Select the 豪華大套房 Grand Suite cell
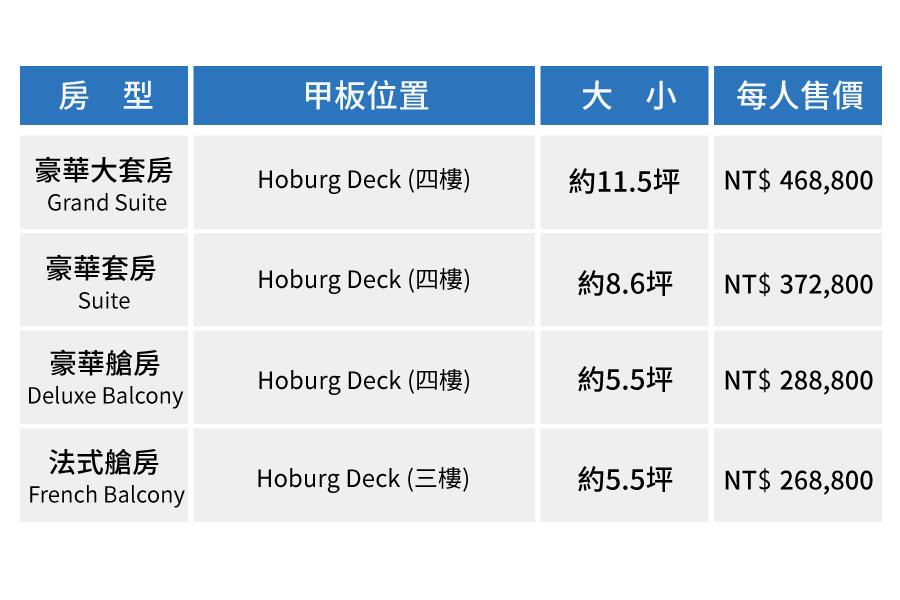900x600 pixels. (x=104, y=183)
